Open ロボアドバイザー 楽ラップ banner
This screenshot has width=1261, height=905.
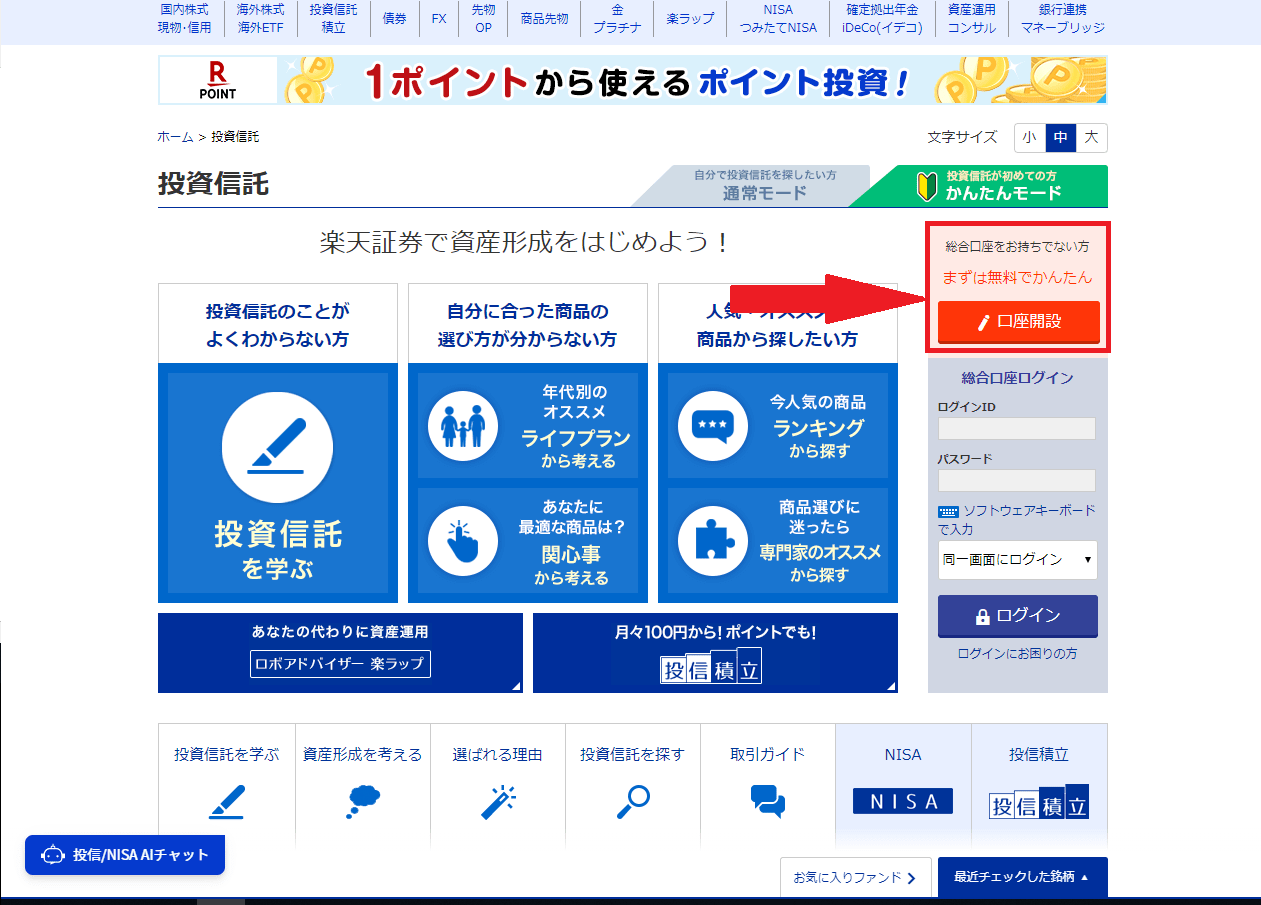click(x=340, y=653)
